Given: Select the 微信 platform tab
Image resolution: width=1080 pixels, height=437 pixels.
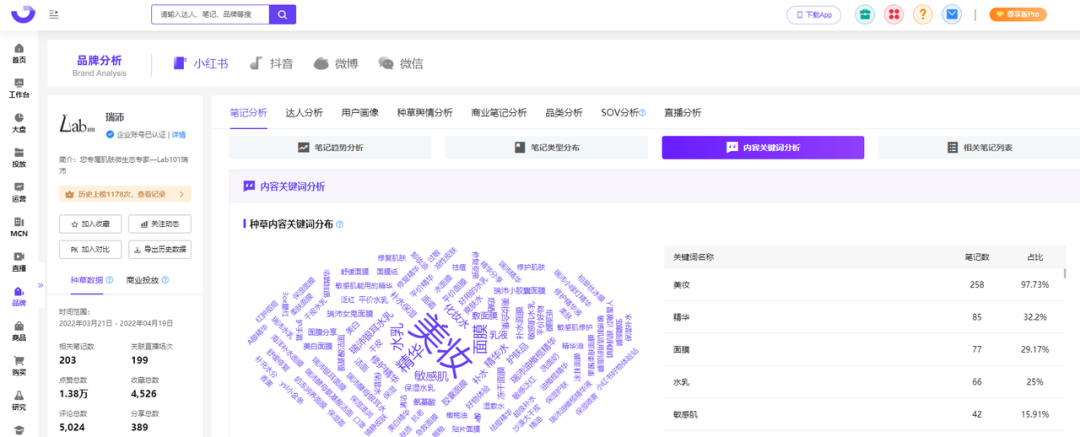Looking at the screenshot, I should 401,63.
